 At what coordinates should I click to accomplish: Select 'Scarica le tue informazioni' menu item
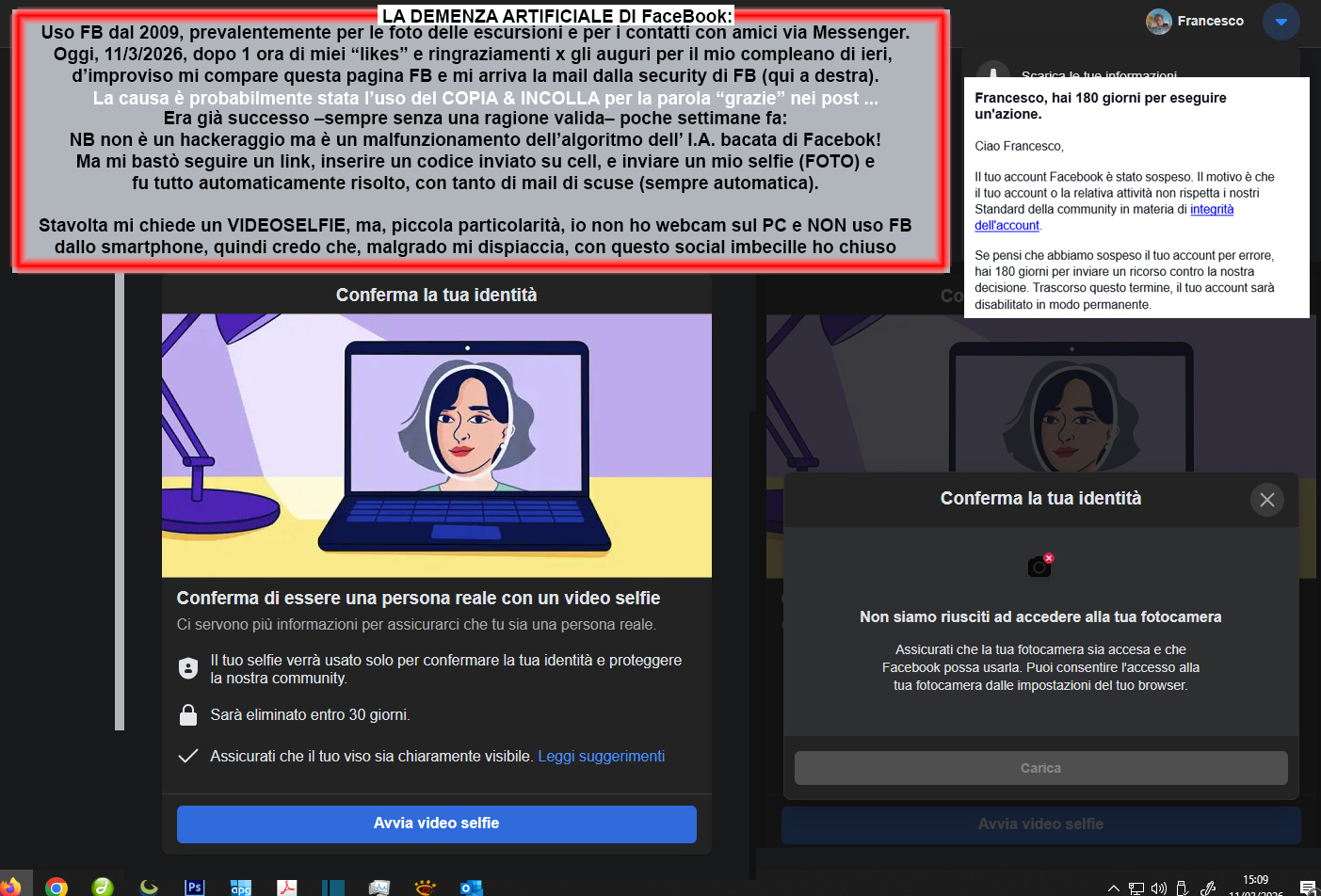(x=1099, y=72)
